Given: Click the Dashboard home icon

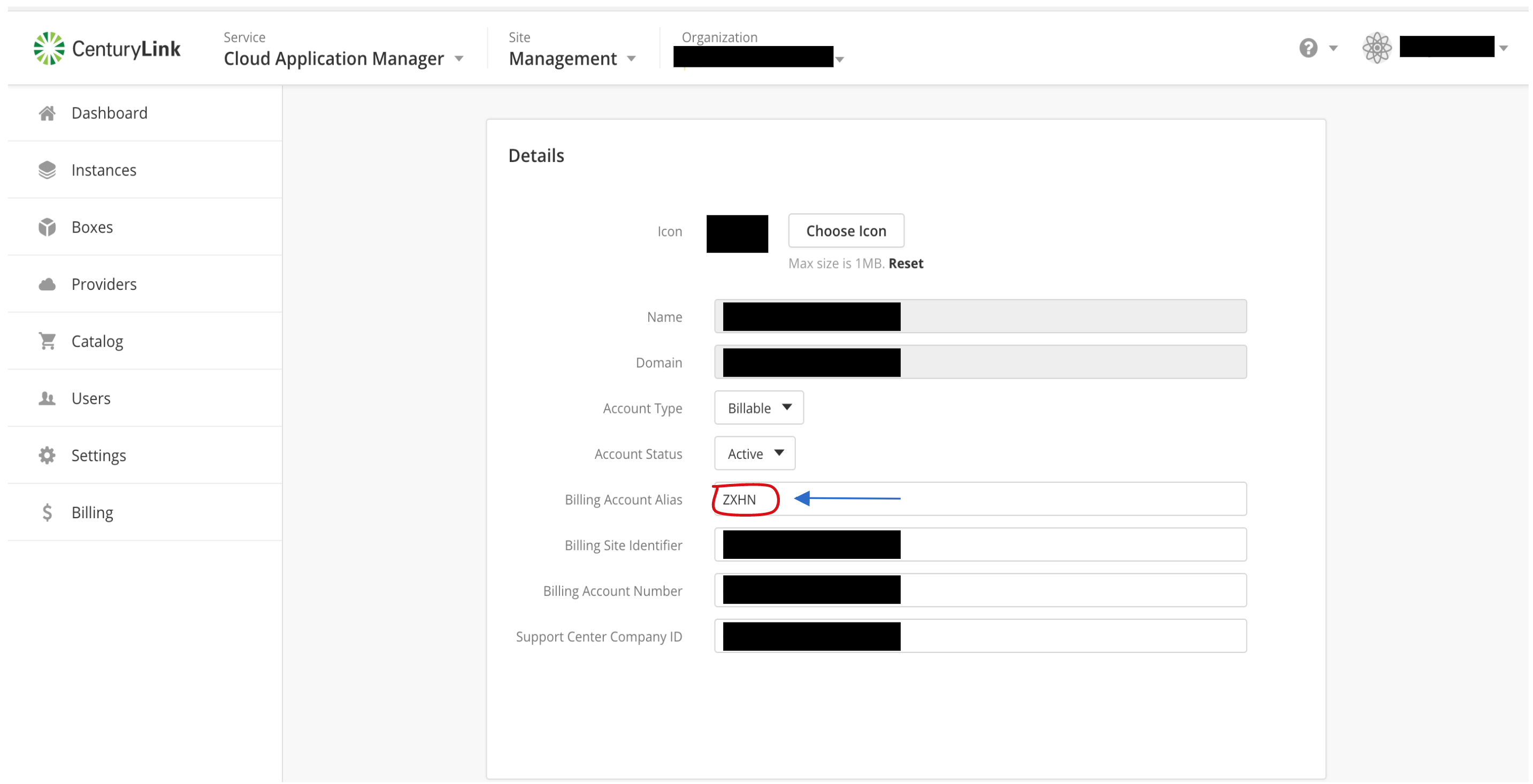Looking at the screenshot, I should coord(47,113).
